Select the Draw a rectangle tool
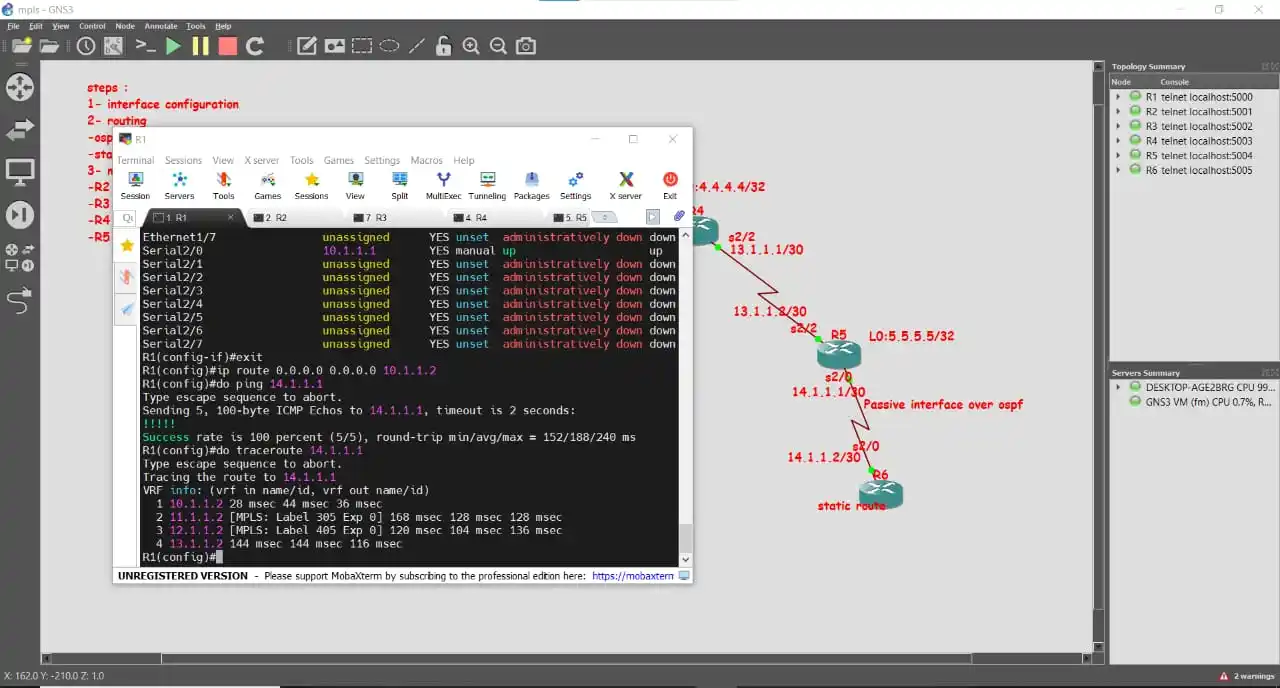1280x688 pixels. (x=362, y=46)
